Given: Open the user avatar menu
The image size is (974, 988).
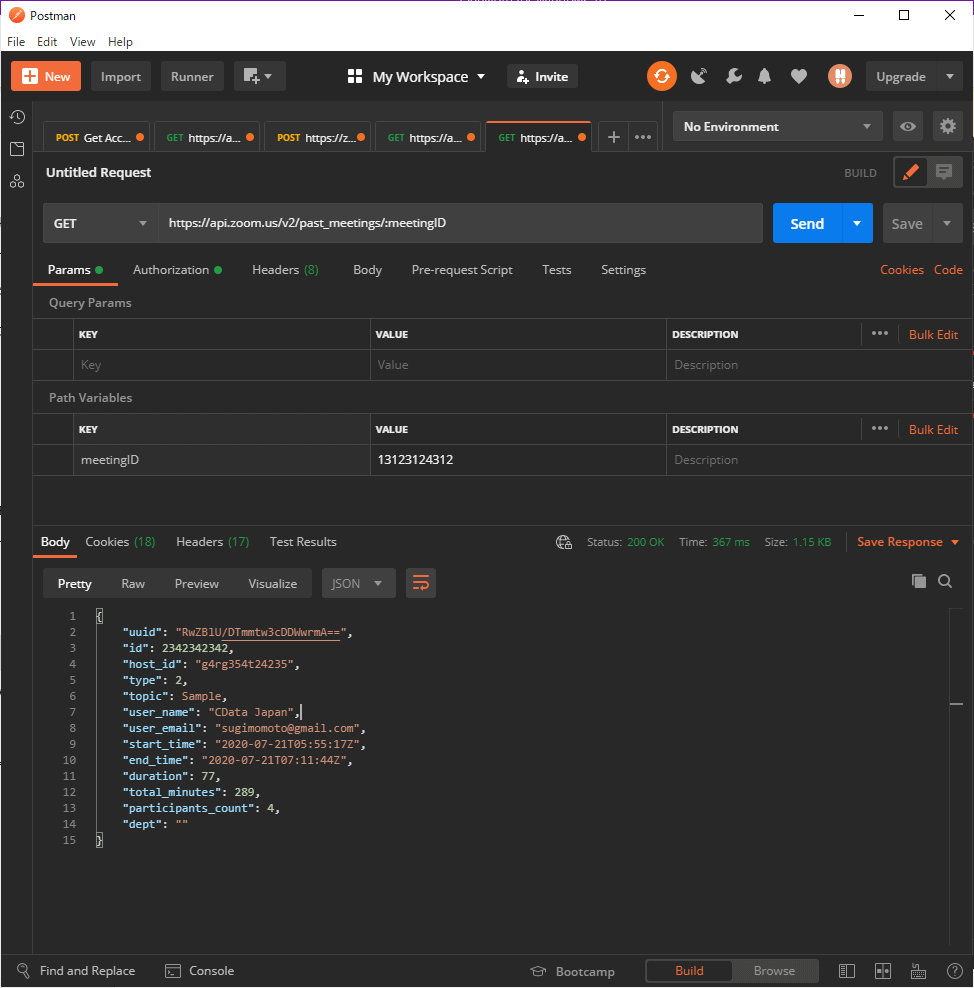Looking at the screenshot, I should pos(839,77).
